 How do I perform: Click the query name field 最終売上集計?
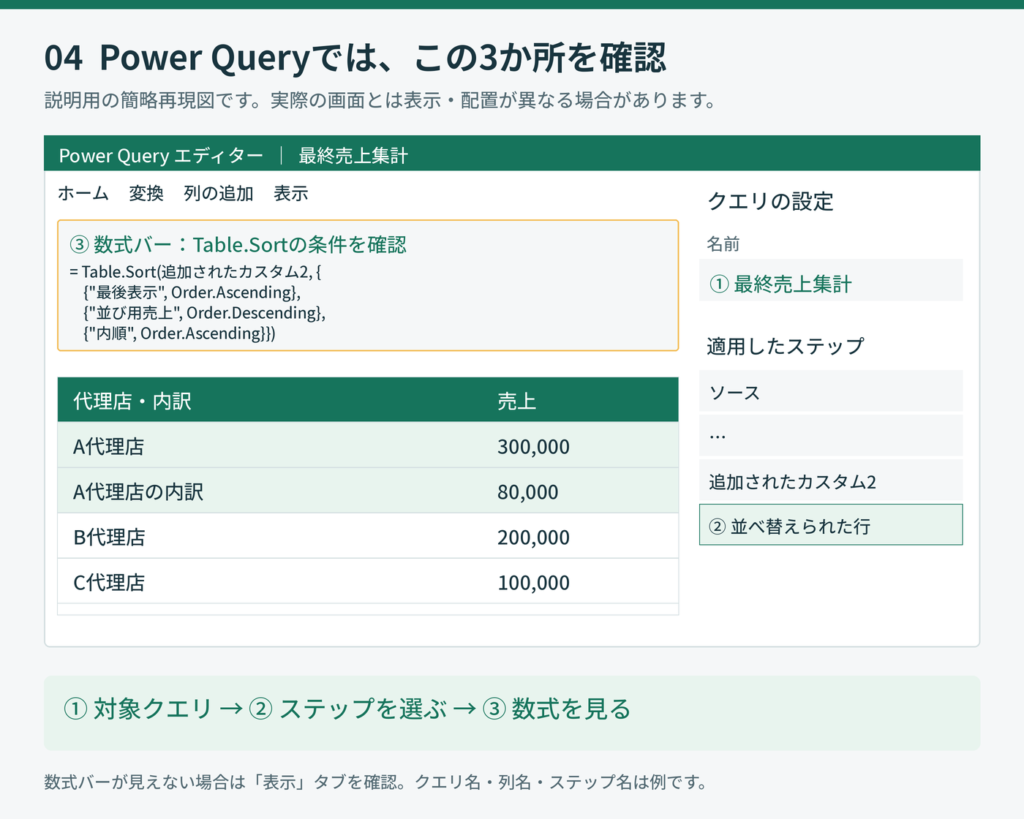click(831, 281)
